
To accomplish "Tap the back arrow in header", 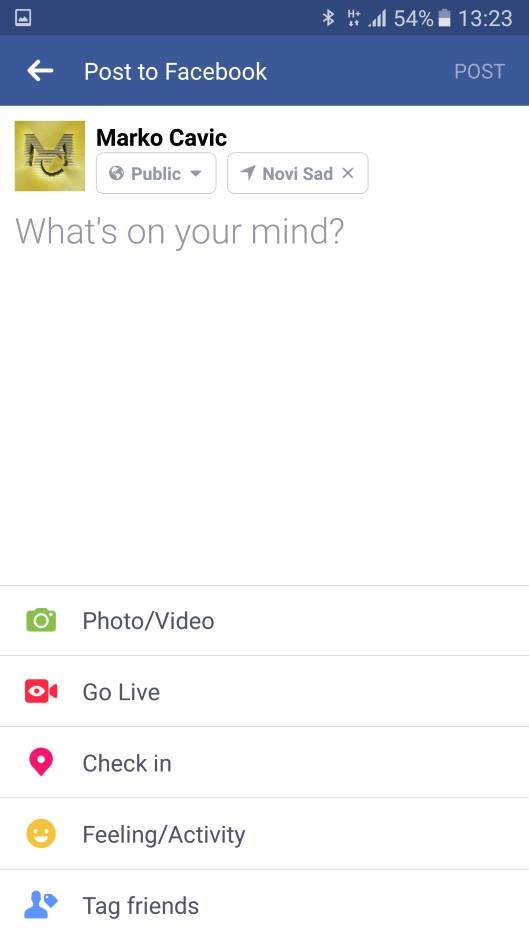I will (40, 71).
